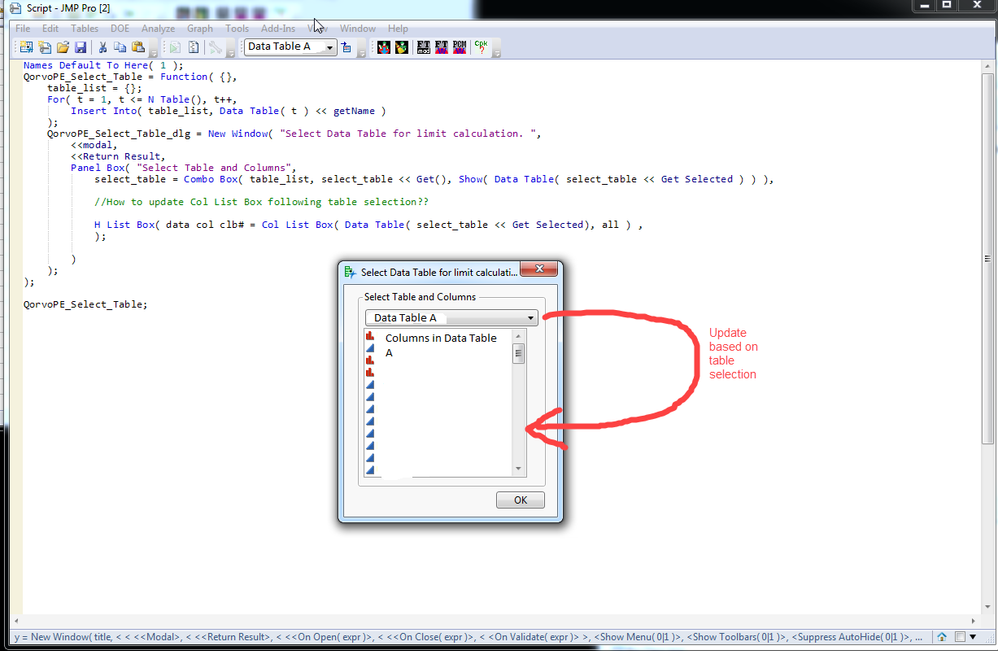
Task: Click the Open file folder icon
Action: 62,47
